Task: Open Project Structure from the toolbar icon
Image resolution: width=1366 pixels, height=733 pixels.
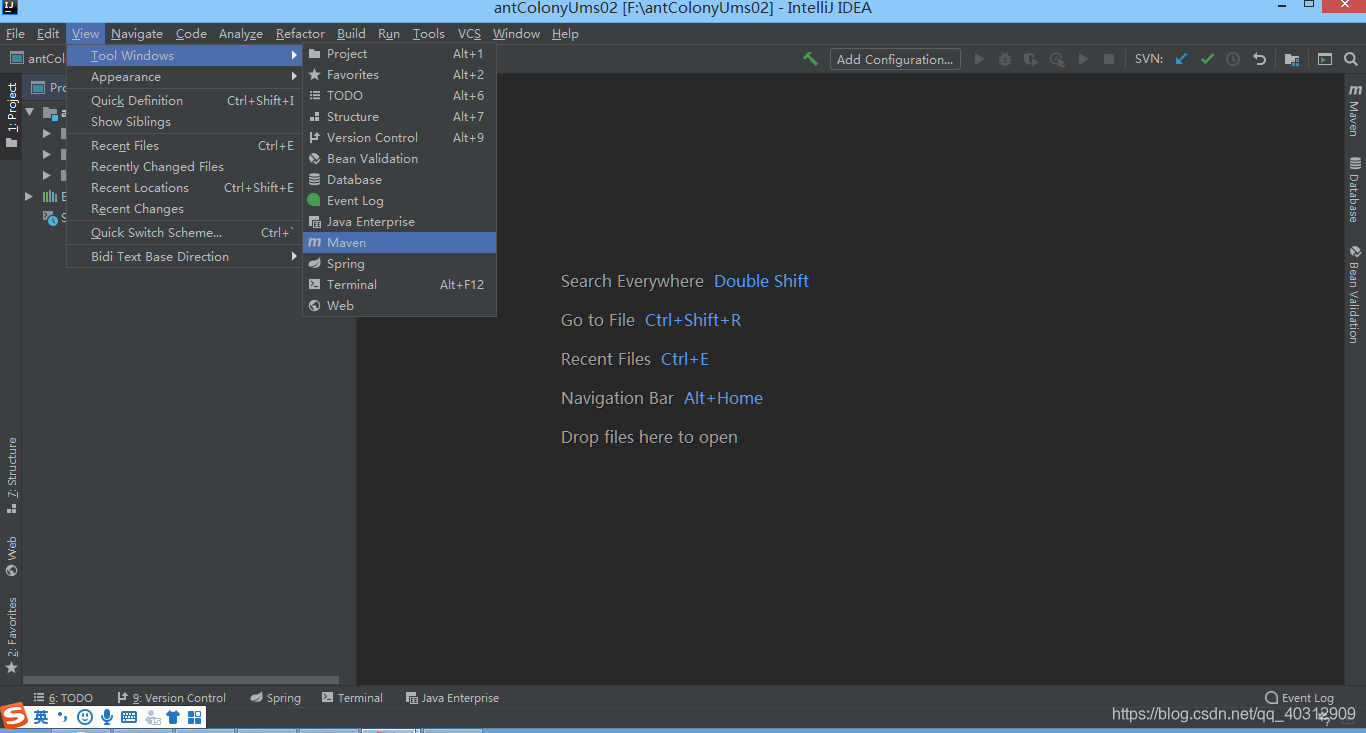Action: click(1292, 59)
